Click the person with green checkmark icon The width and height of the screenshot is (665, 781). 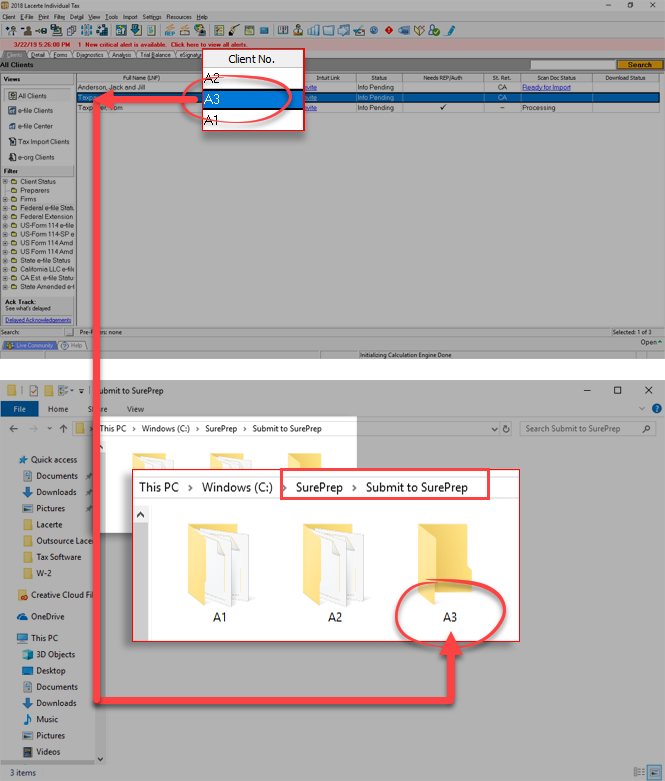point(434,30)
